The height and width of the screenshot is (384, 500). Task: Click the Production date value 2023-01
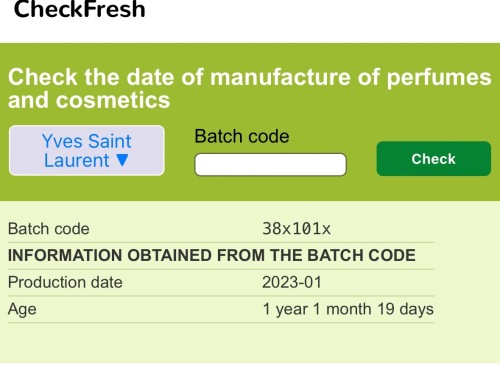[292, 282]
